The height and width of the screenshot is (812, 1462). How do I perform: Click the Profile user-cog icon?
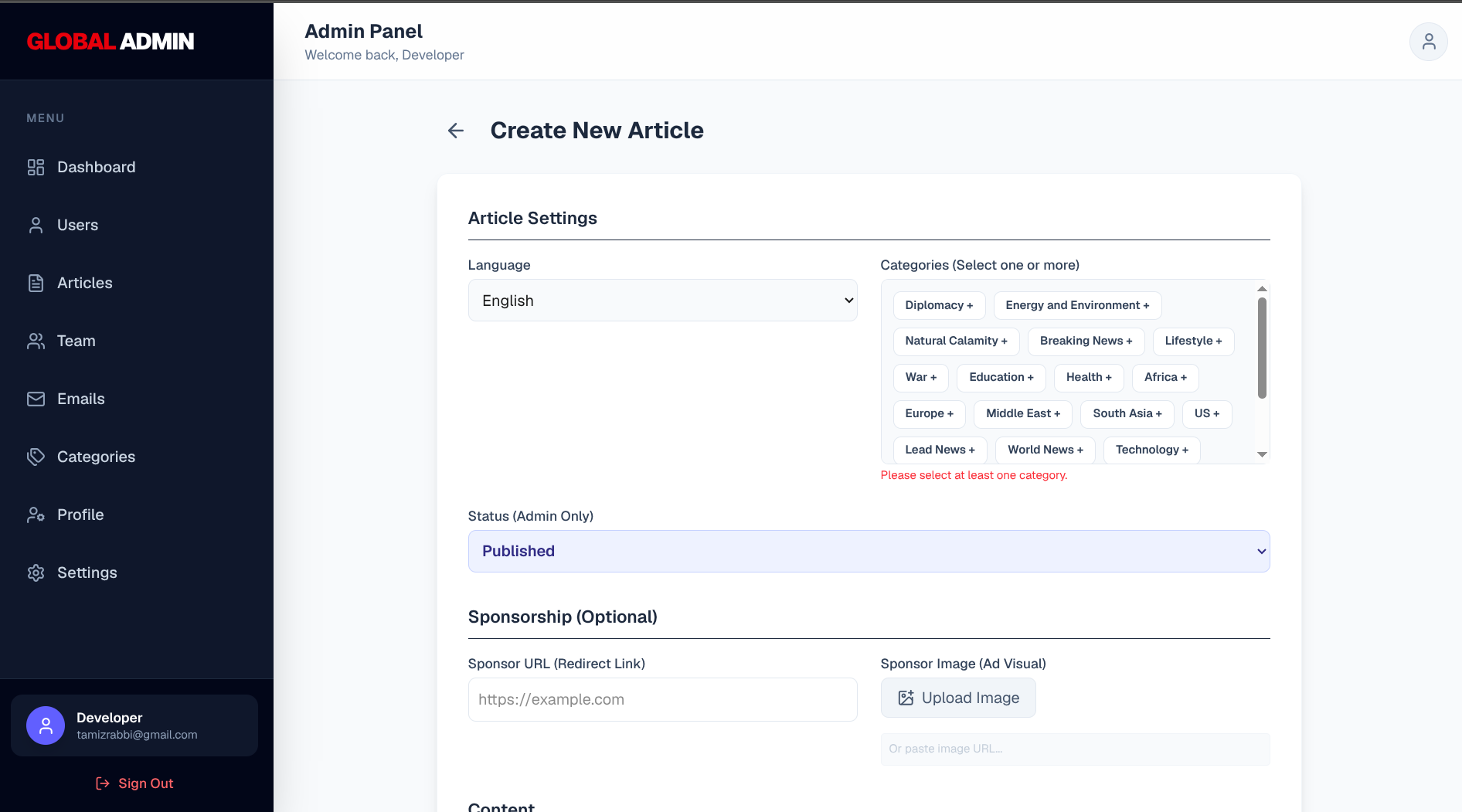36,515
